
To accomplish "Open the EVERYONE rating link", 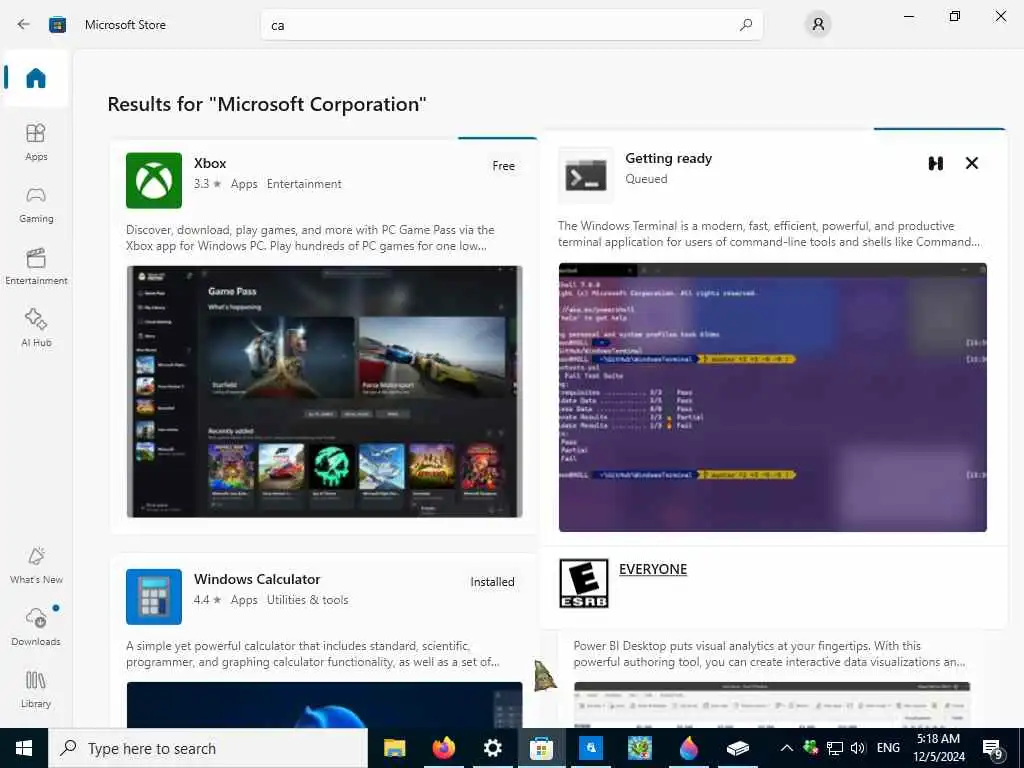I will click(x=653, y=569).
